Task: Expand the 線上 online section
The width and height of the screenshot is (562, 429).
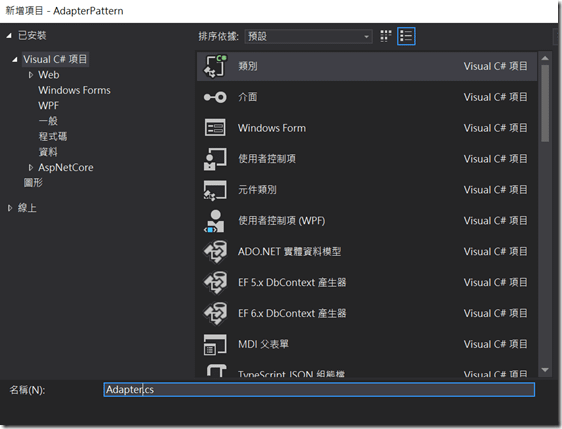Action: pyautogui.click(x=10, y=208)
